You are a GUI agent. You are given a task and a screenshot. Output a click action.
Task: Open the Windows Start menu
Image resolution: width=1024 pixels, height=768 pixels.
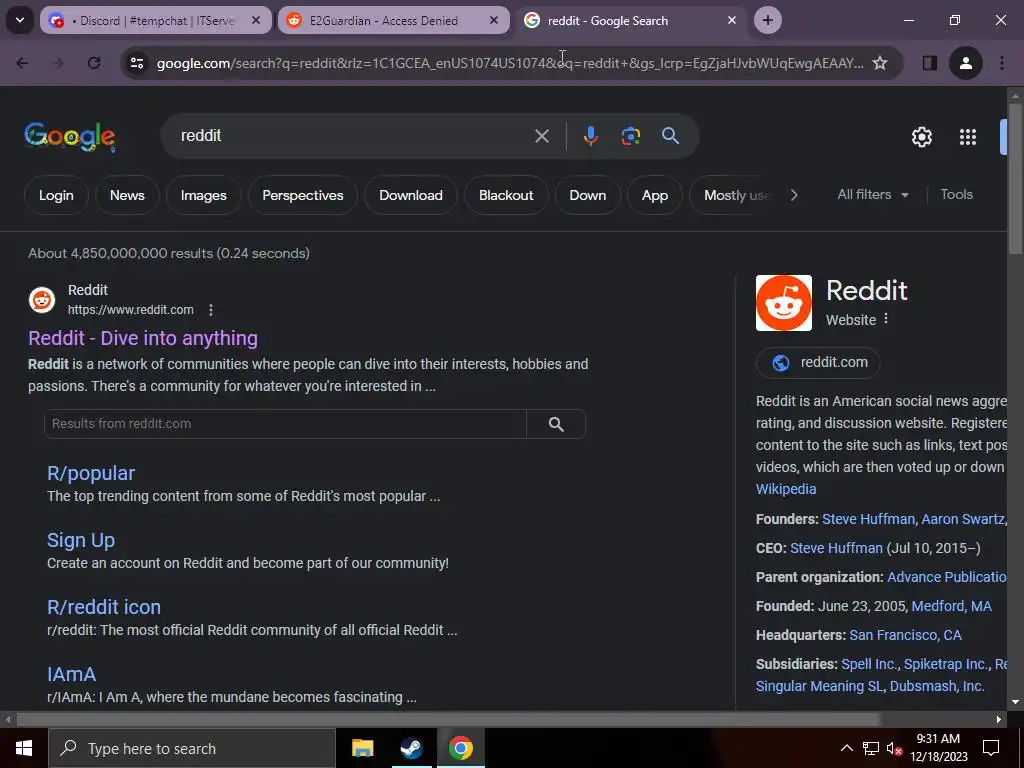(24, 748)
